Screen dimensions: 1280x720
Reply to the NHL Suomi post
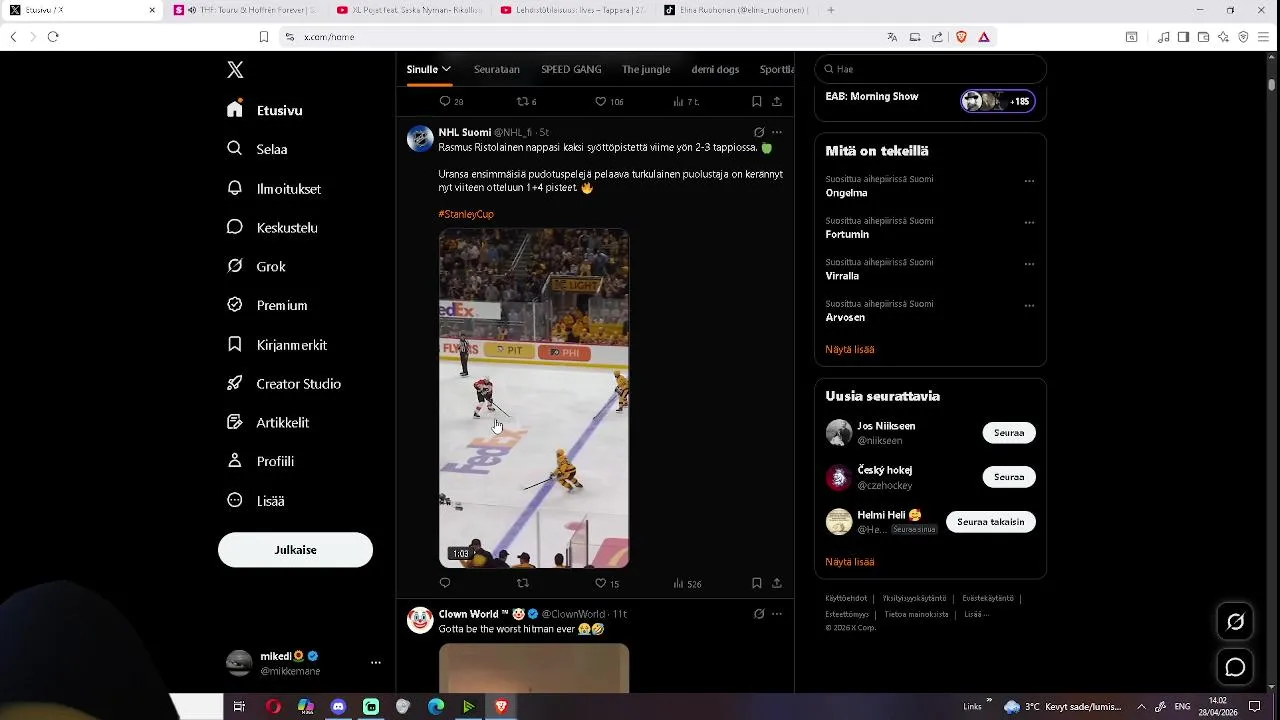point(445,583)
